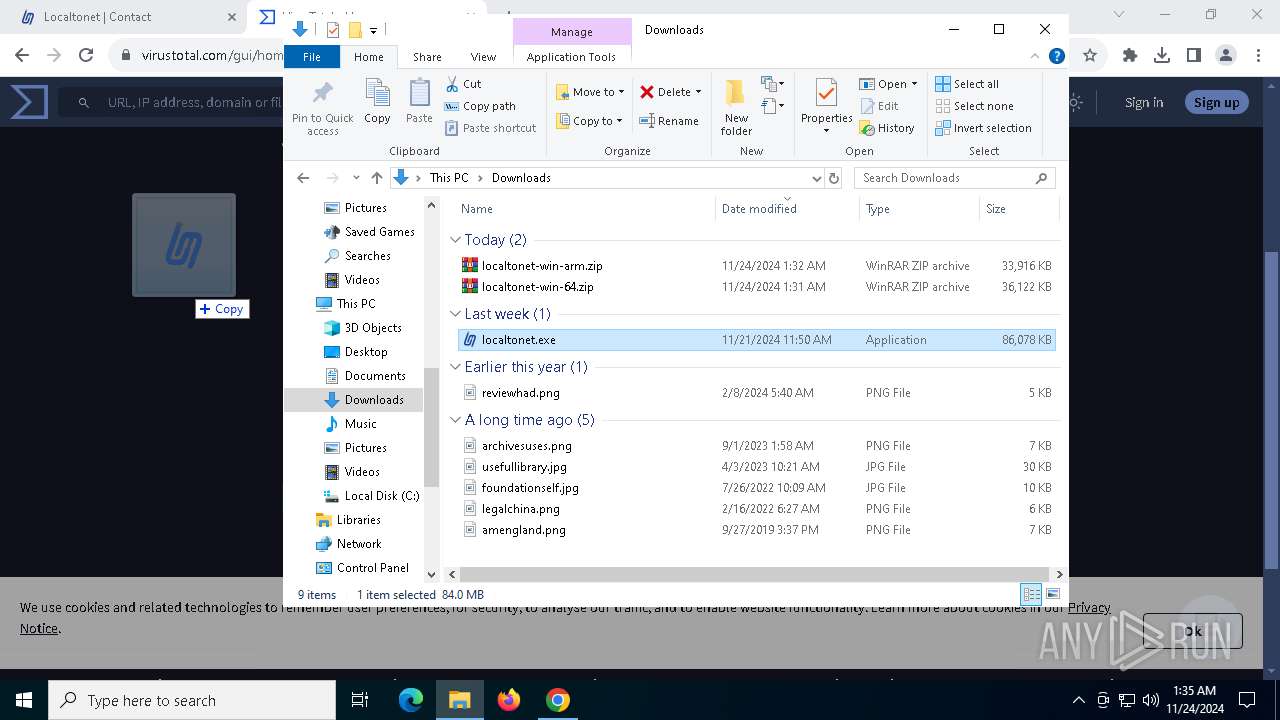Screen dimensions: 1280x720
Task: Open Copy to dropdown
Action: pos(589,121)
